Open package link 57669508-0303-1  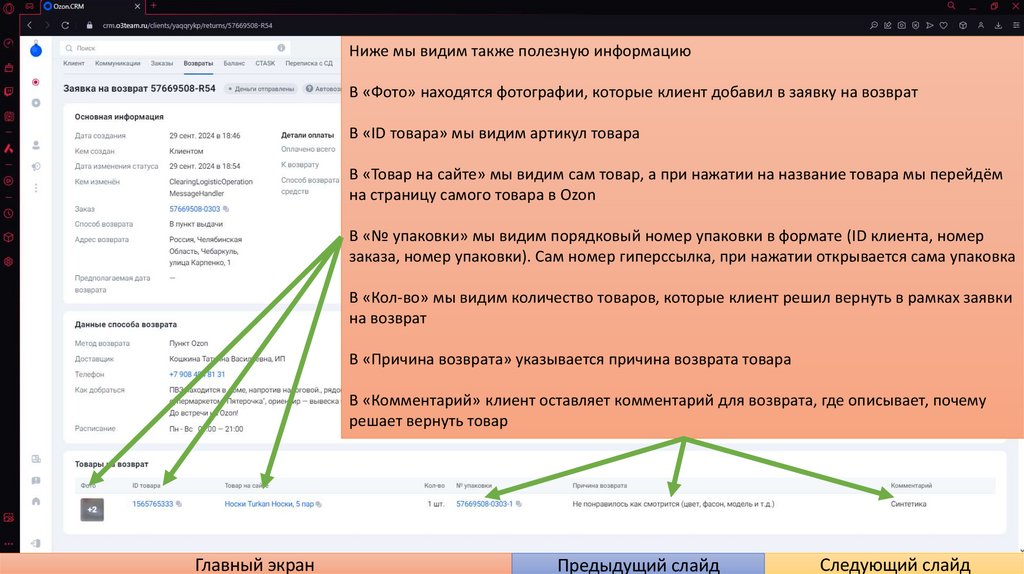(485, 504)
